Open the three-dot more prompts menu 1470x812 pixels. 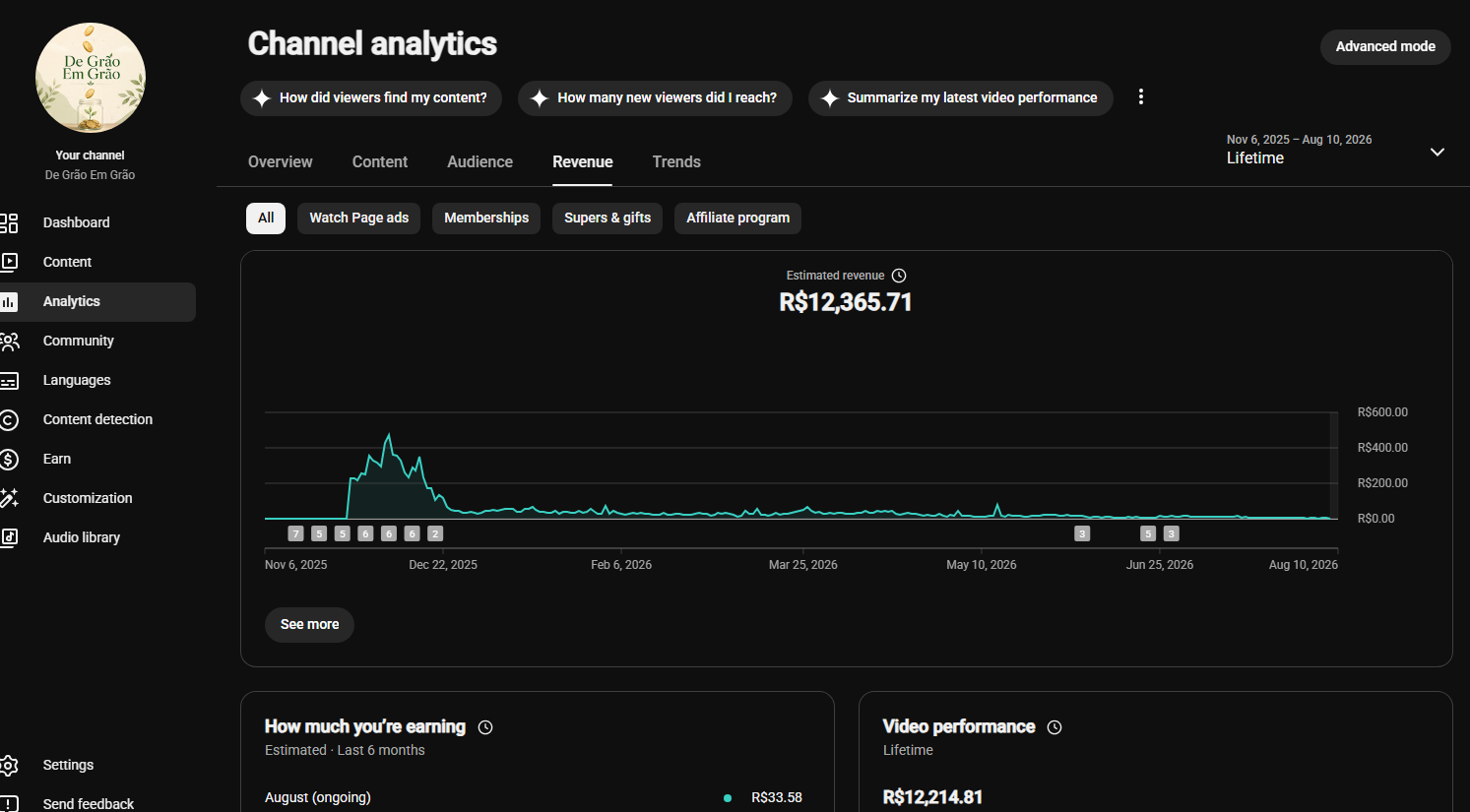1141,97
